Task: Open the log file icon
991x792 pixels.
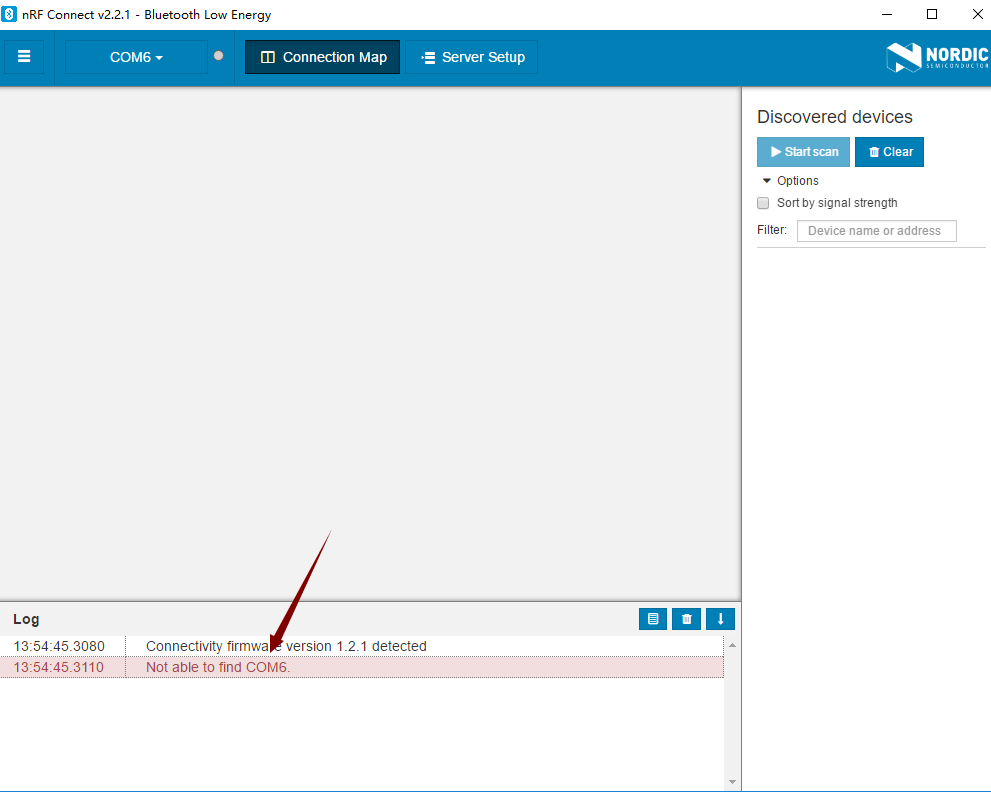Action: point(653,619)
